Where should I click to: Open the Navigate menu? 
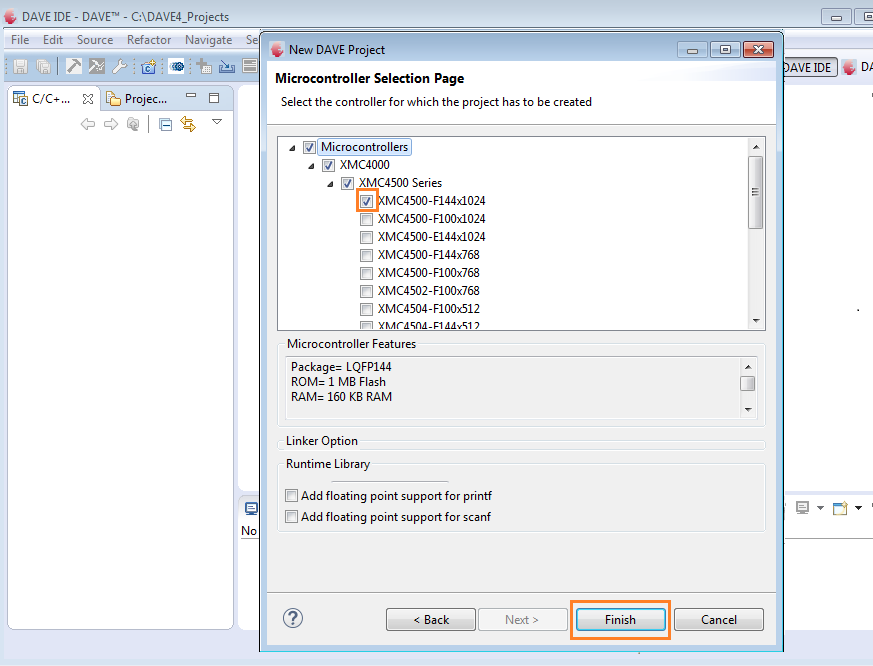click(208, 40)
